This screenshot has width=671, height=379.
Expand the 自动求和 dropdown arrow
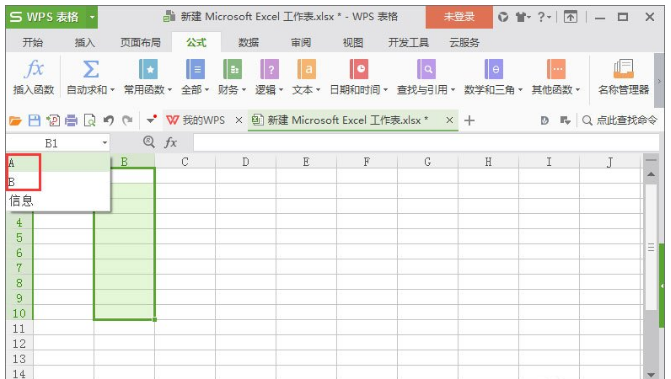click(113, 90)
